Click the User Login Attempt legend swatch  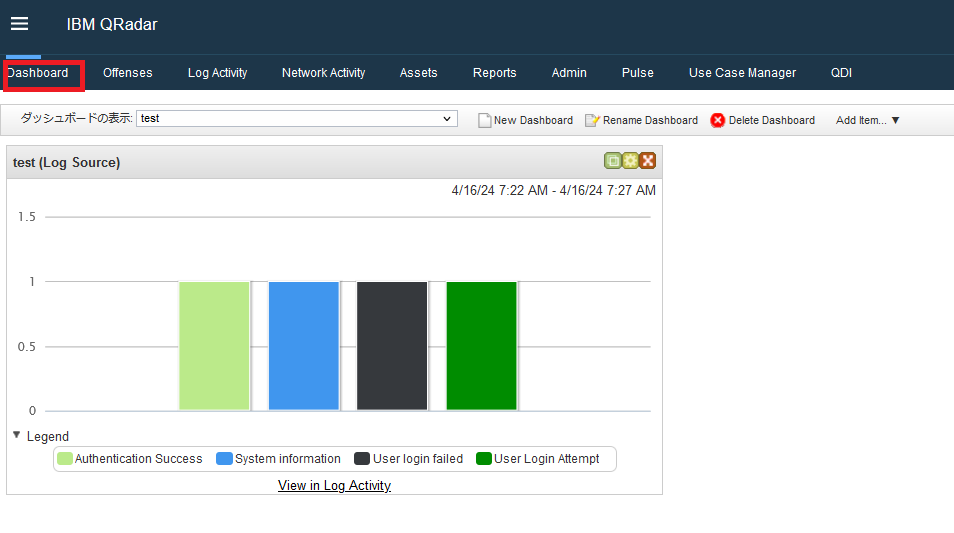(484, 459)
